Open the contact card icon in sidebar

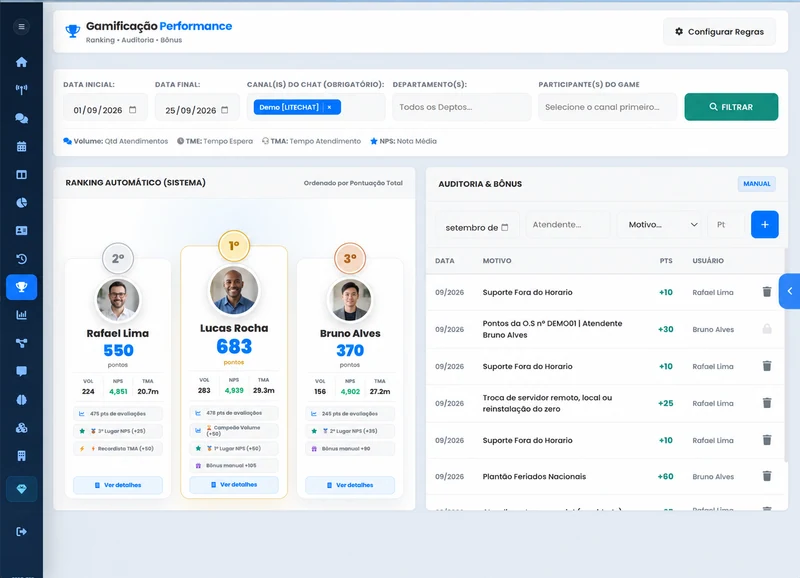(x=21, y=231)
